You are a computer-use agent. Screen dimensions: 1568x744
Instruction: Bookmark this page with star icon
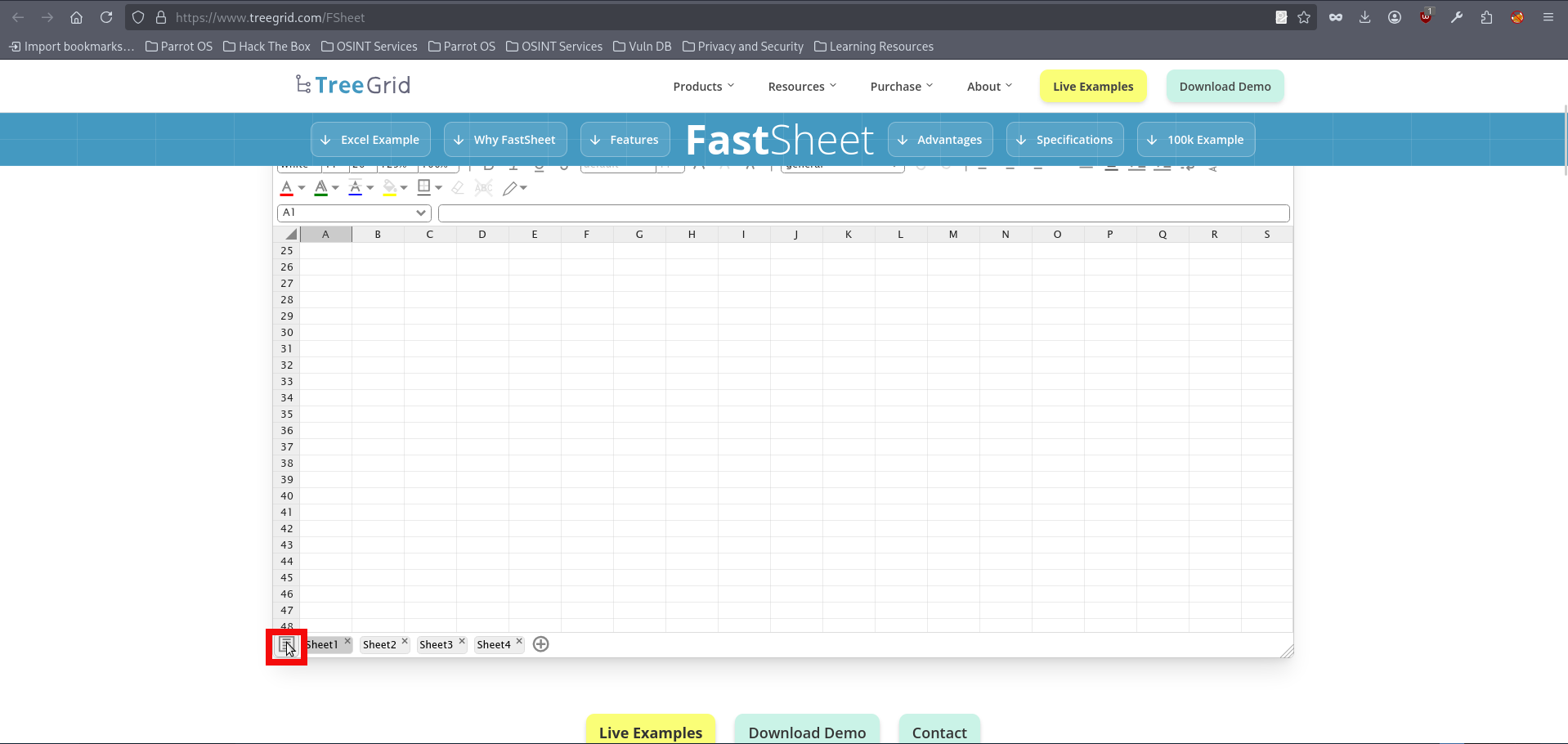point(1304,17)
